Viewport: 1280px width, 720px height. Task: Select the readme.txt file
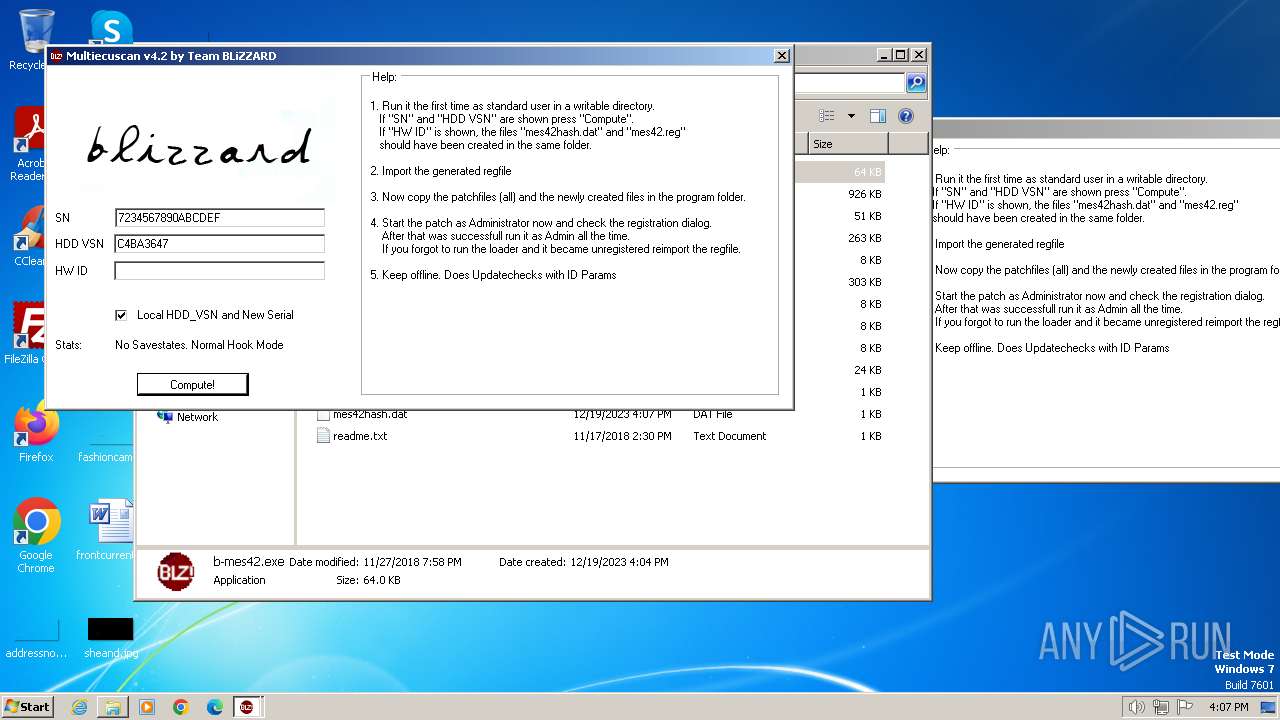(360, 436)
